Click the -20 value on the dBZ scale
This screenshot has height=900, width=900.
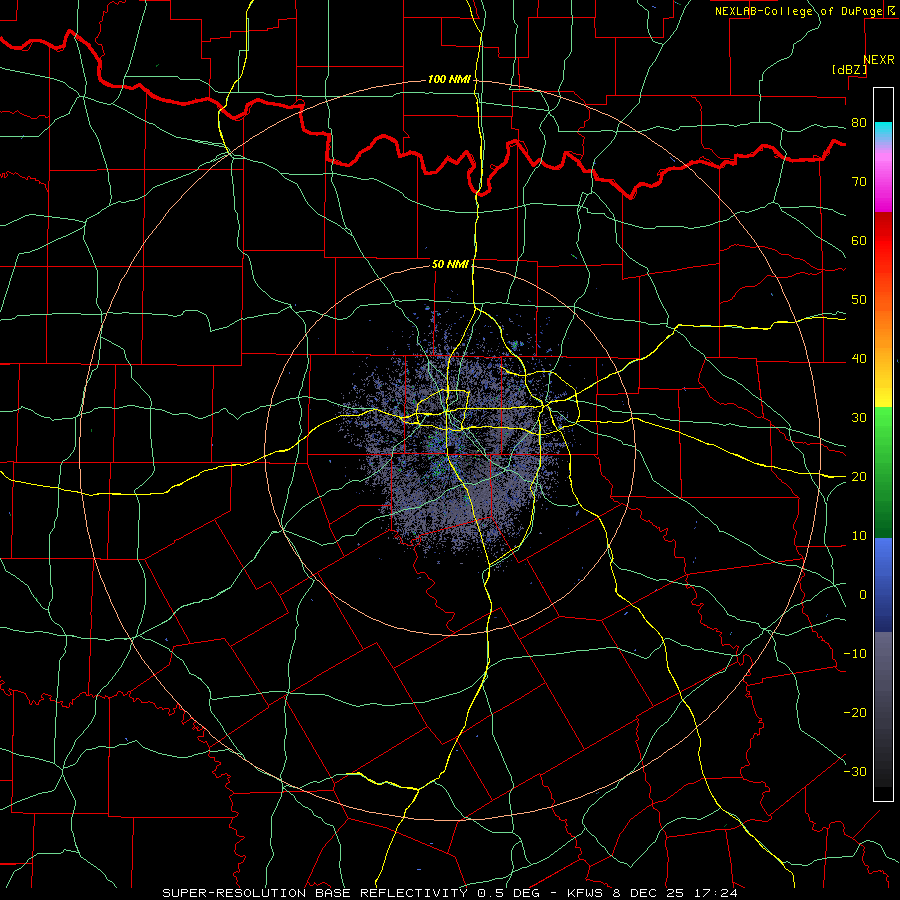[x=855, y=712]
